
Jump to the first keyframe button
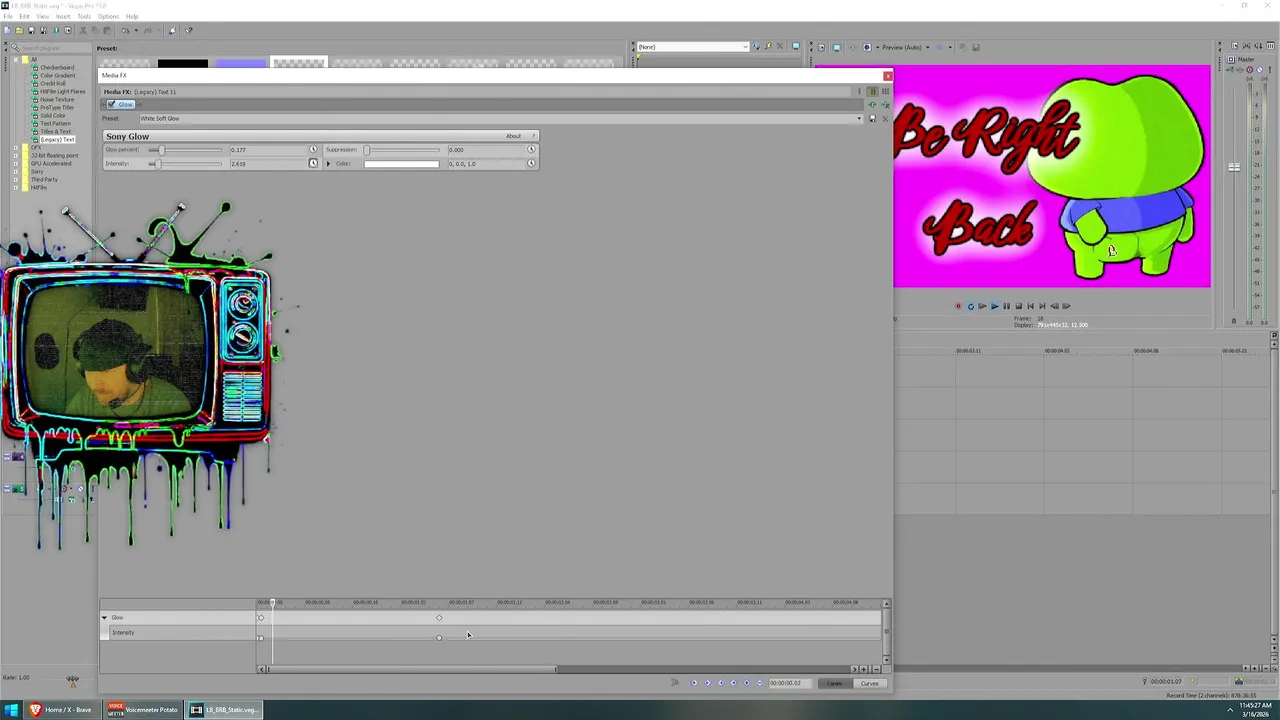point(694,683)
